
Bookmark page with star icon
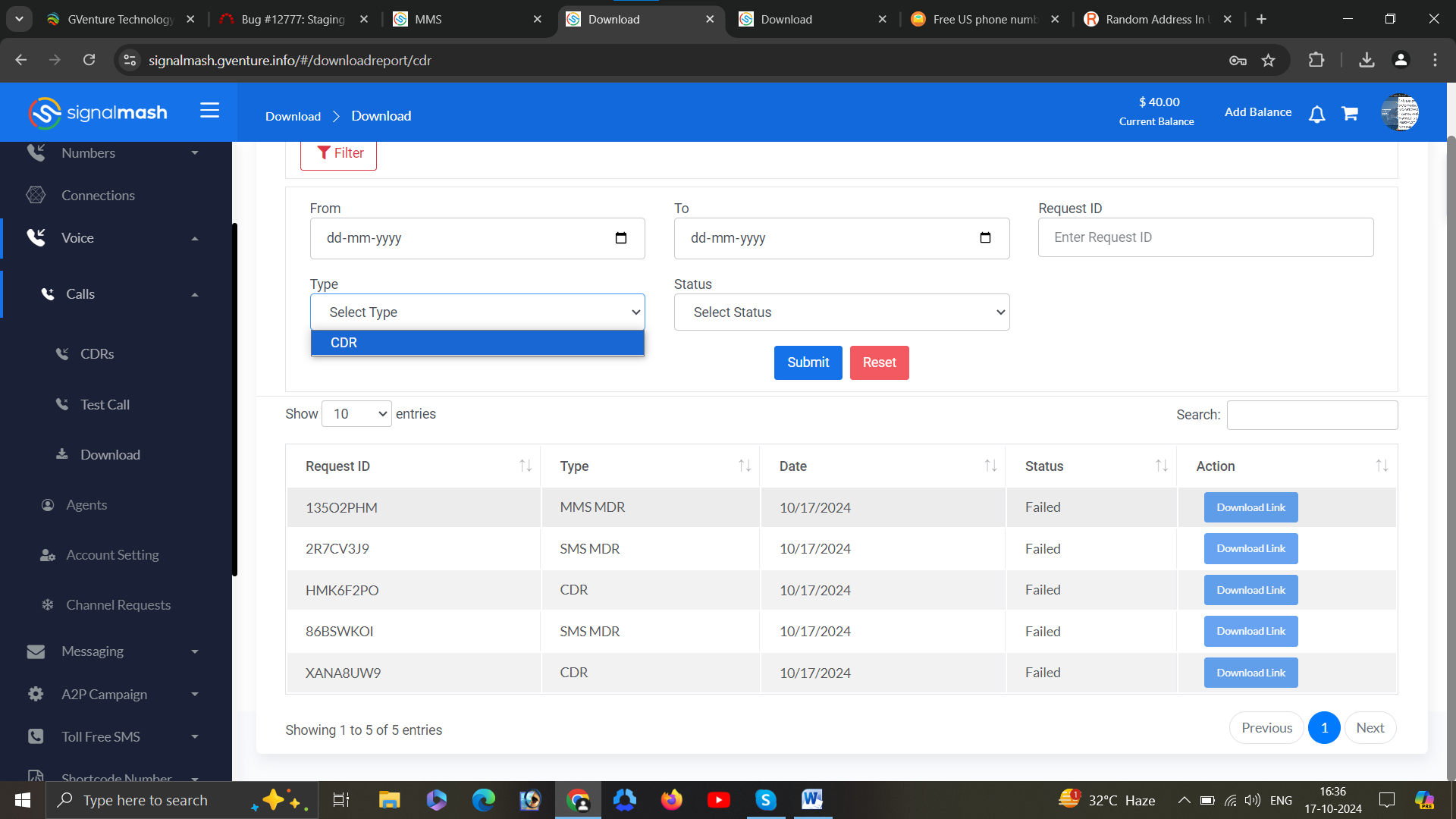1268,61
